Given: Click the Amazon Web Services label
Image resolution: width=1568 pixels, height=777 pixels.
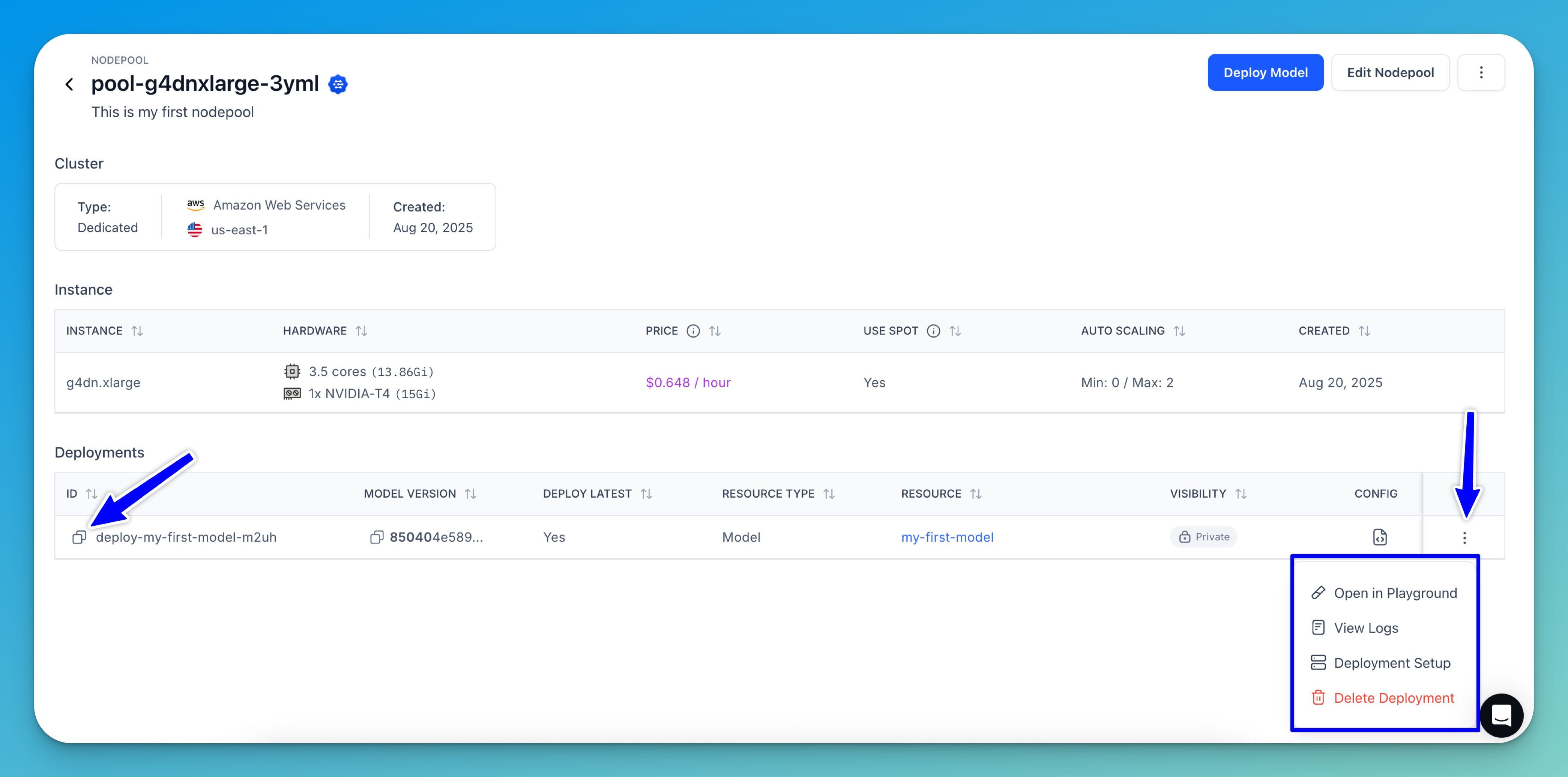Looking at the screenshot, I should pyautogui.click(x=279, y=205).
